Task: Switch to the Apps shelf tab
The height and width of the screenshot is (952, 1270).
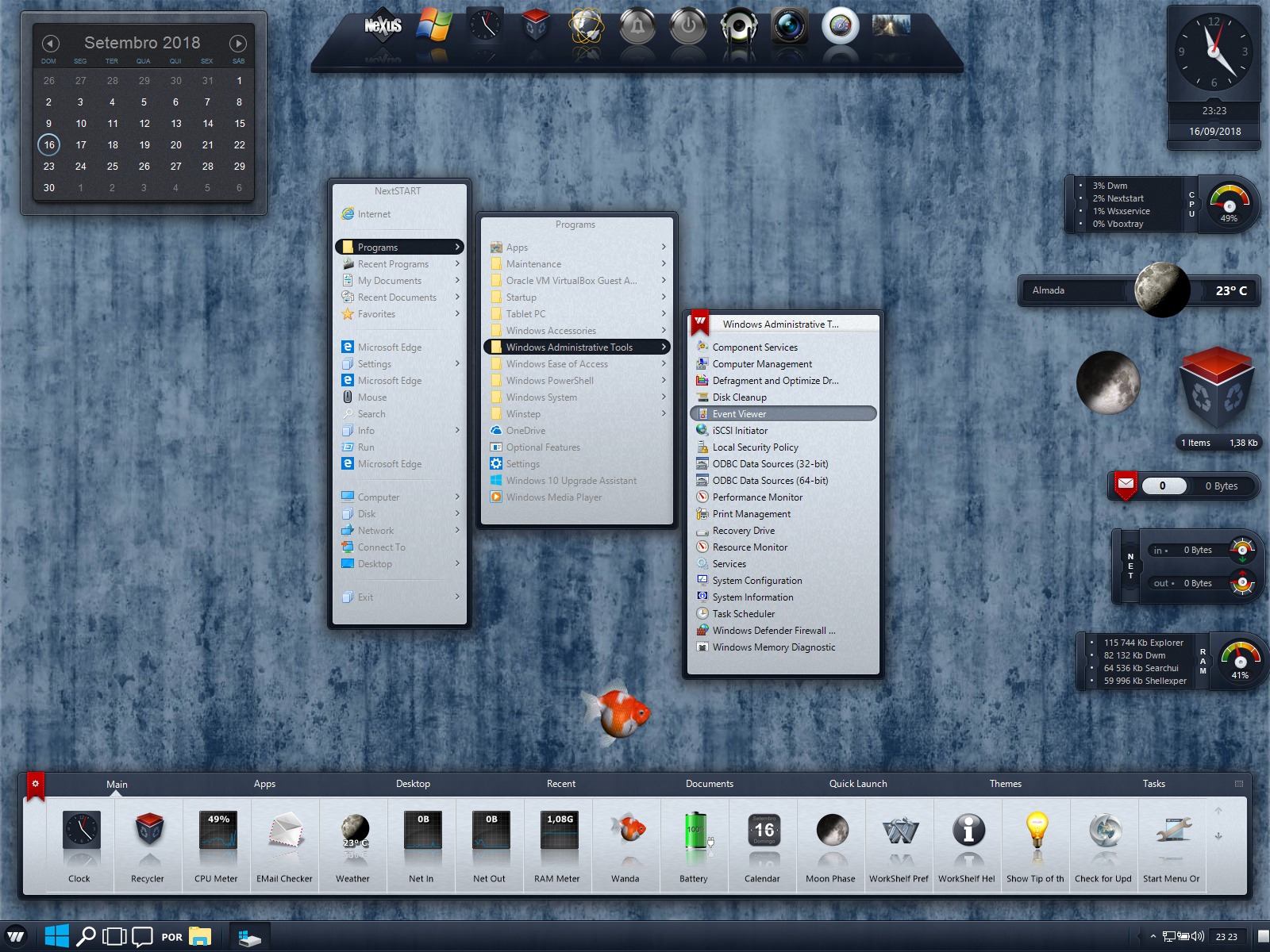Action: pyautogui.click(x=264, y=784)
